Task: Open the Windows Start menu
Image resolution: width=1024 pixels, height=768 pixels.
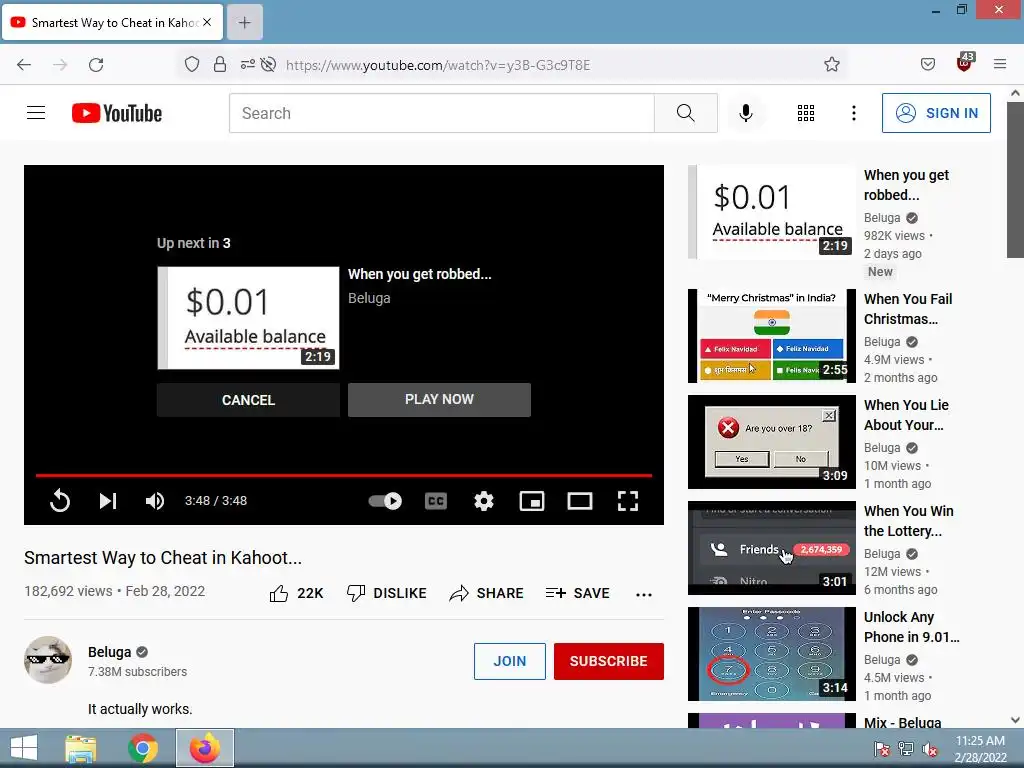Action: (24, 748)
